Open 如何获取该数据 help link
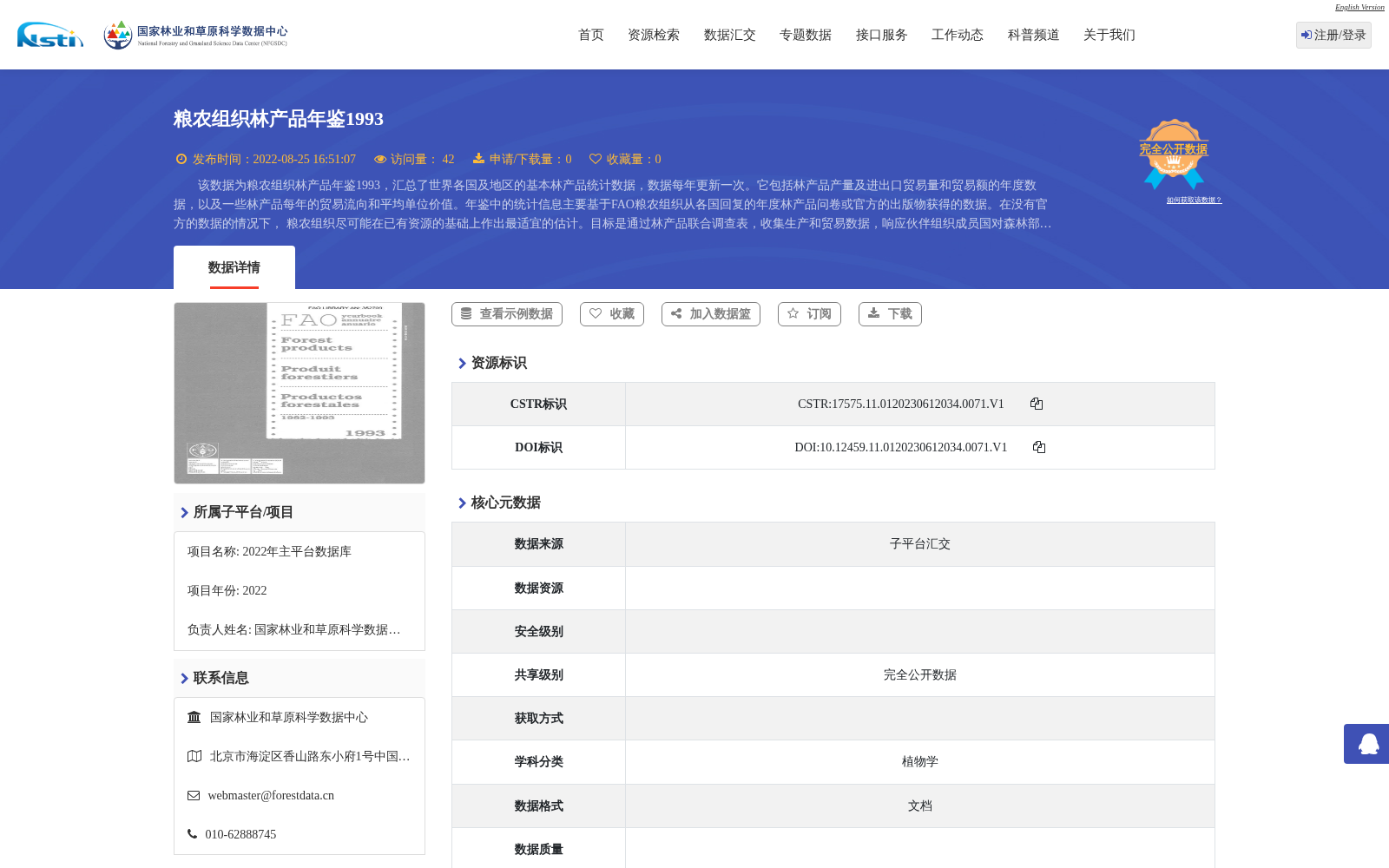The width and height of the screenshot is (1389, 868). (x=1194, y=200)
